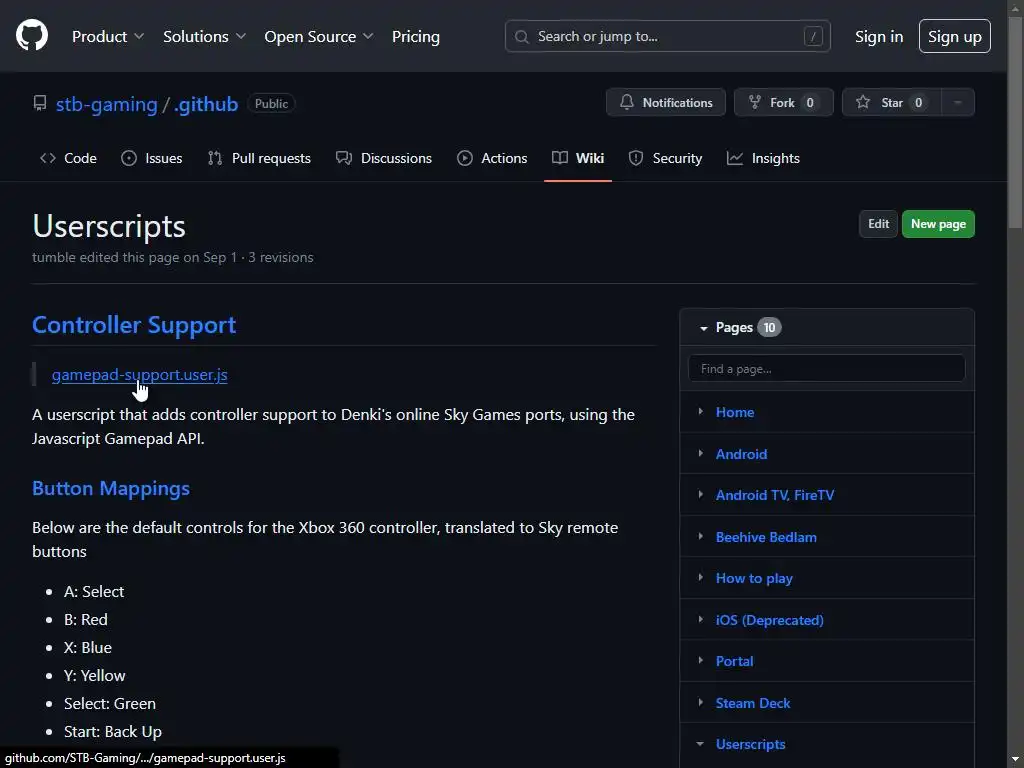1024x768 pixels.
Task: Open the stb-gaming organization link
Action: (x=106, y=104)
